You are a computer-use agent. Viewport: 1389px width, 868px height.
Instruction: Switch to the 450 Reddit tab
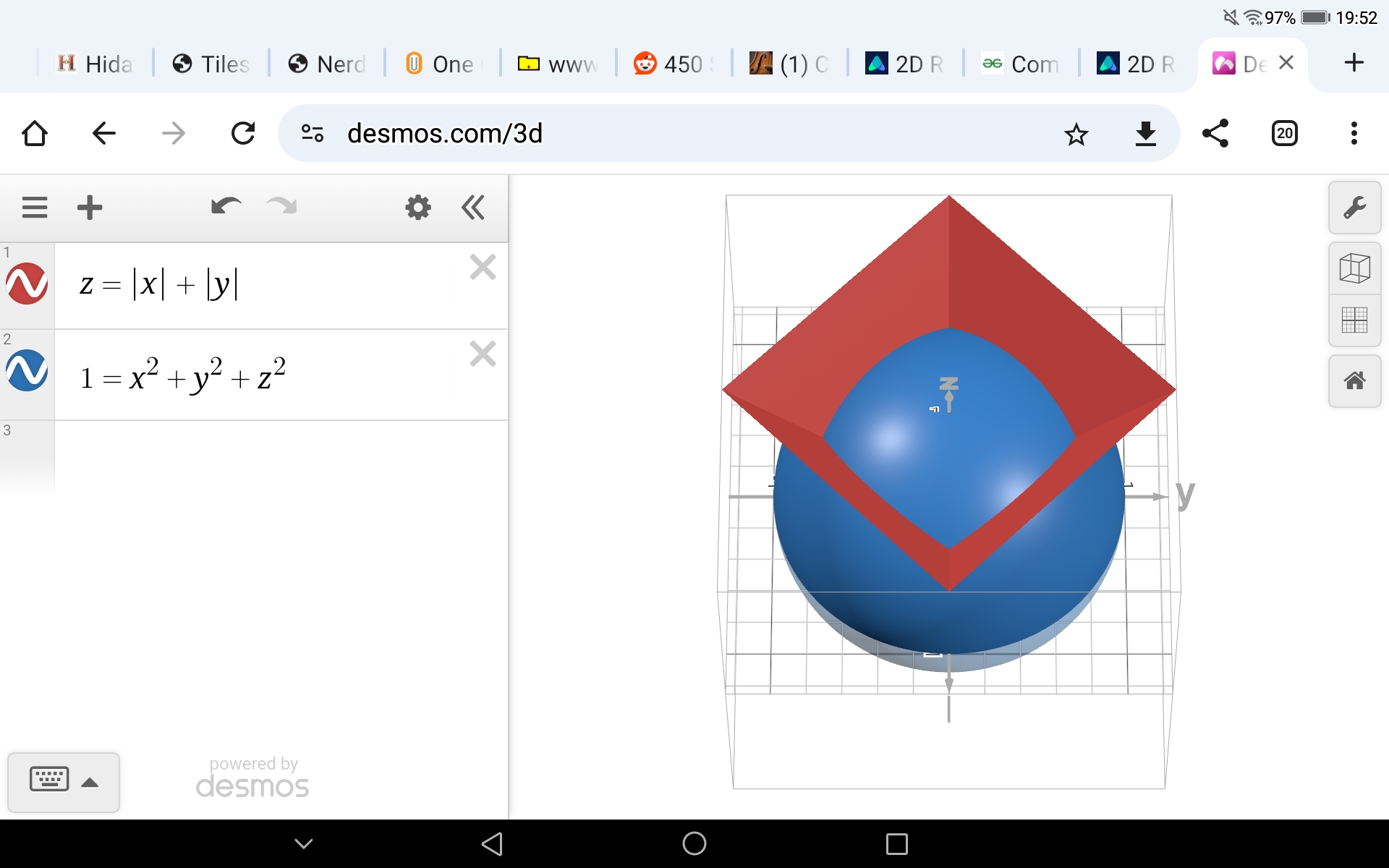(x=673, y=64)
